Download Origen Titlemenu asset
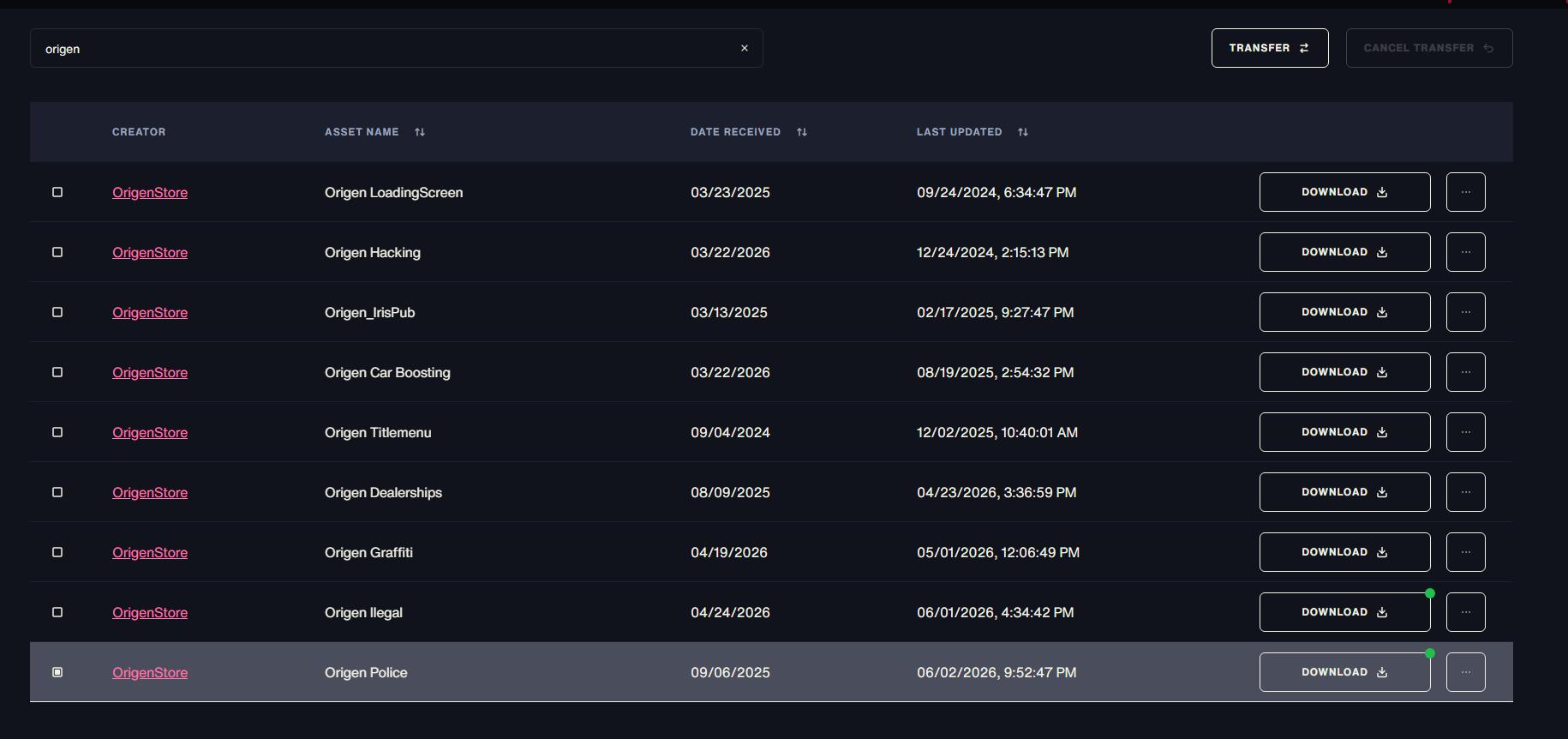Viewport: 1568px width, 739px height. [x=1344, y=432]
